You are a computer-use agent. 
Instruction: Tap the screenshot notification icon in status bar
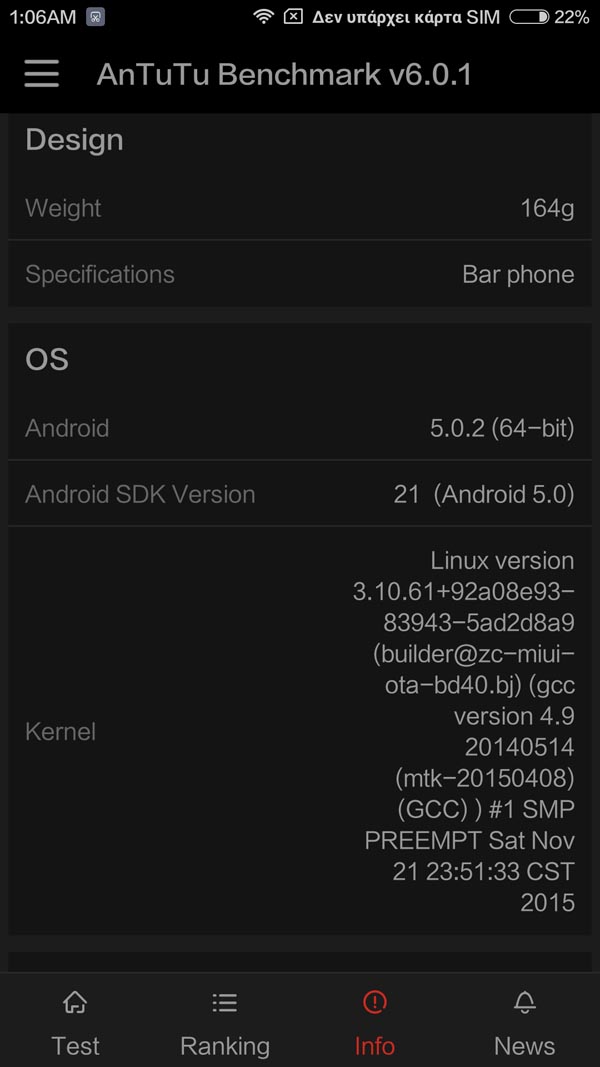[x=95, y=17]
